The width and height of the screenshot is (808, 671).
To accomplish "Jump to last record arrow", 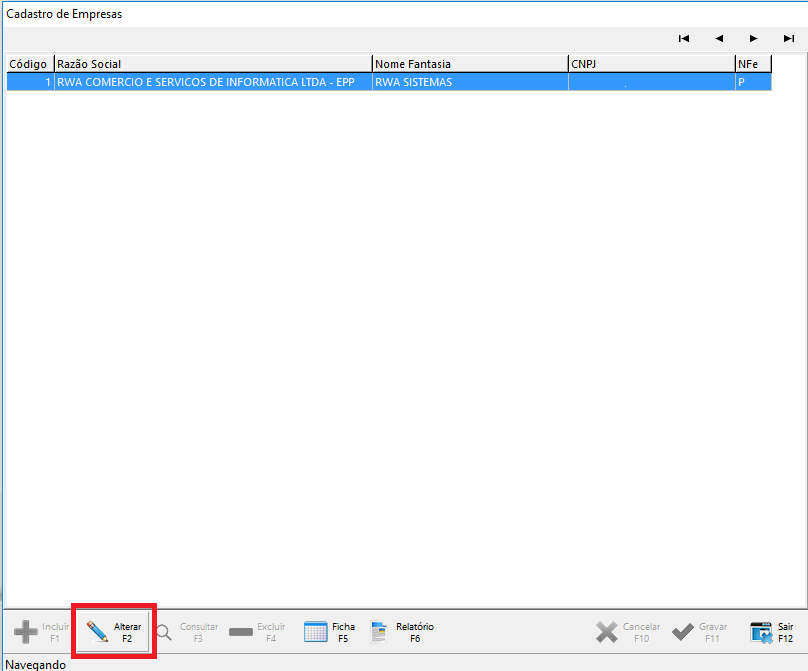I will (788, 39).
